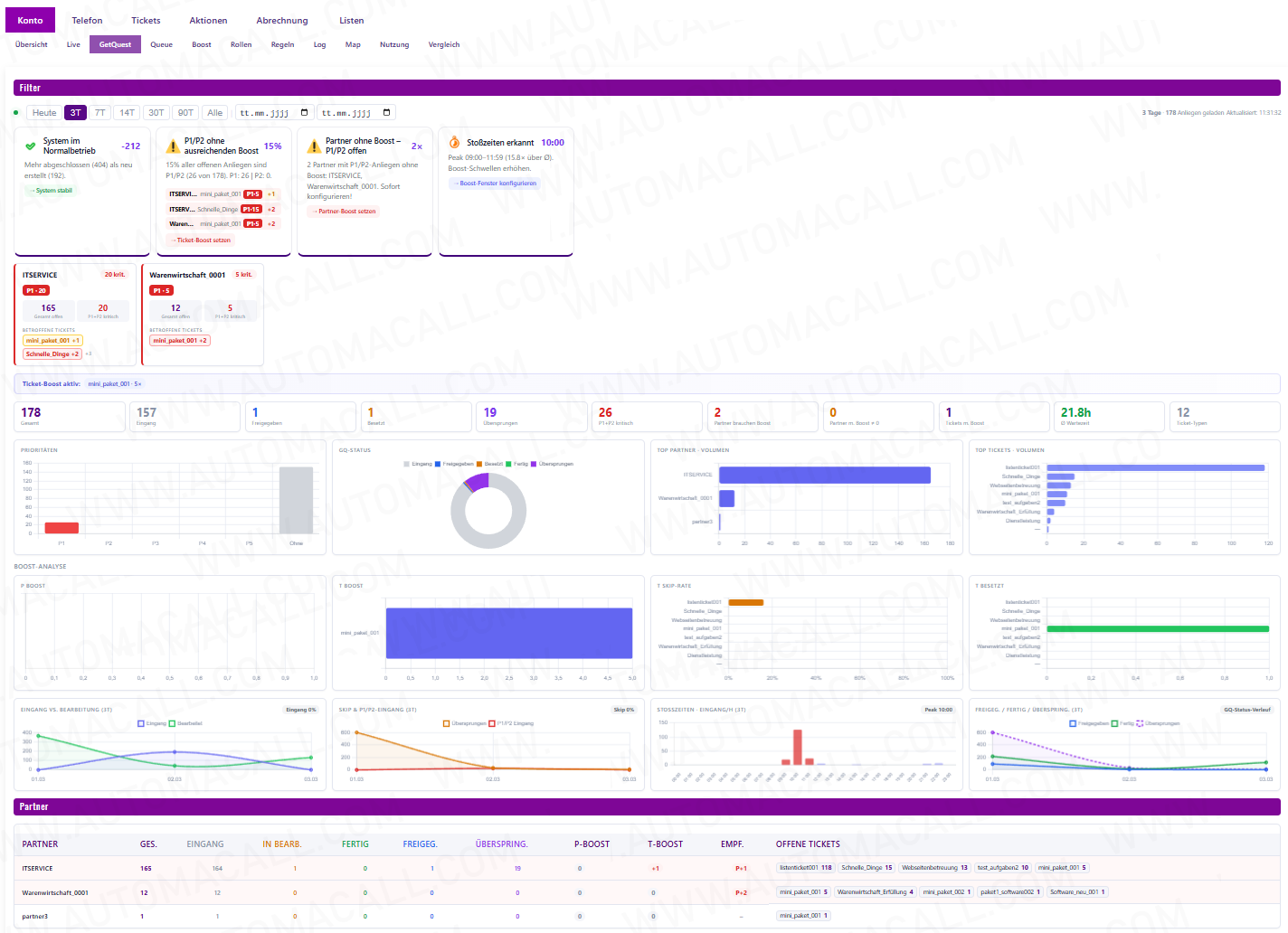Click the Ticket-Boost setzen link
Screen dimensions: 1288x933
tap(201, 240)
